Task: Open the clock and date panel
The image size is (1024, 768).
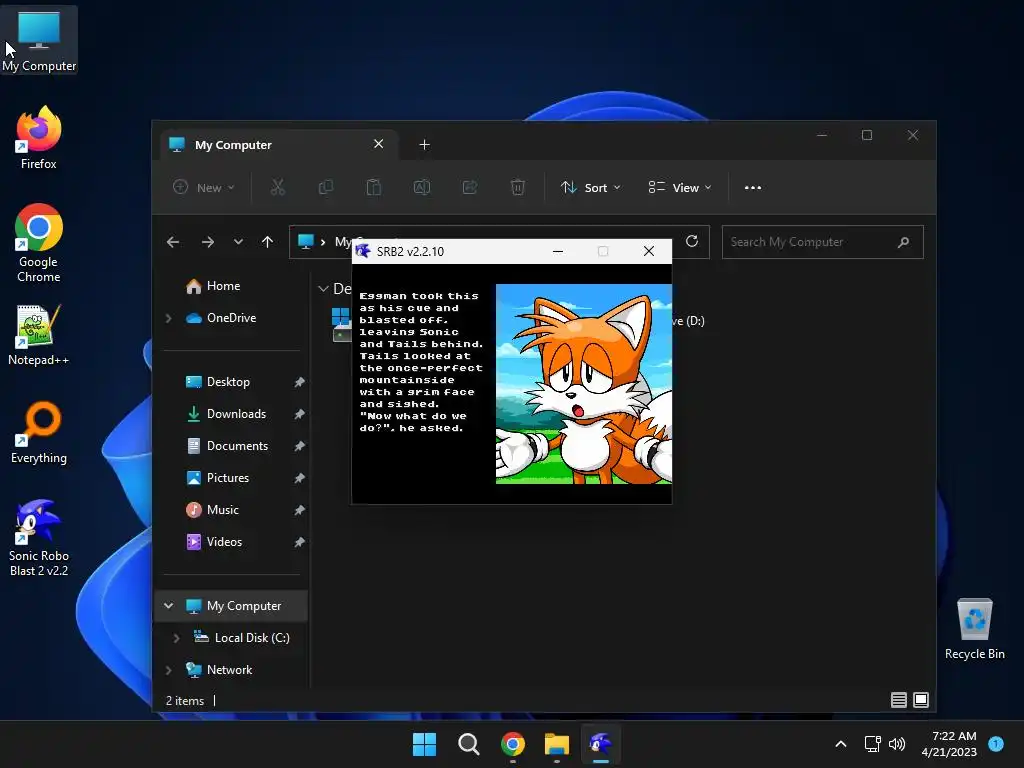Action: pyautogui.click(x=949, y=744)
